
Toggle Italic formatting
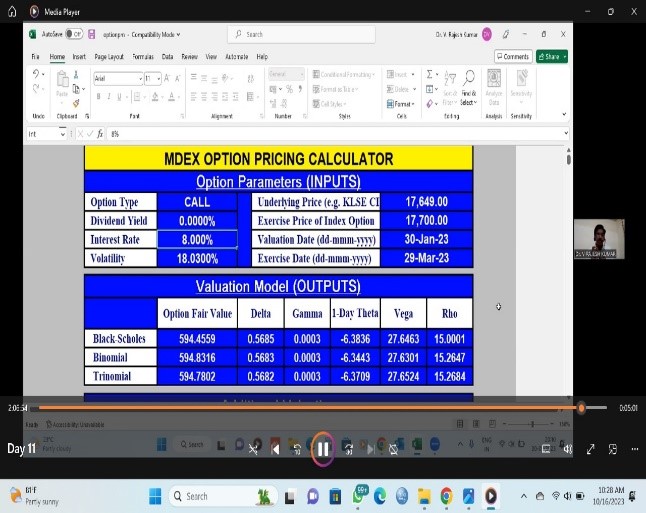(x=109, y=97)
